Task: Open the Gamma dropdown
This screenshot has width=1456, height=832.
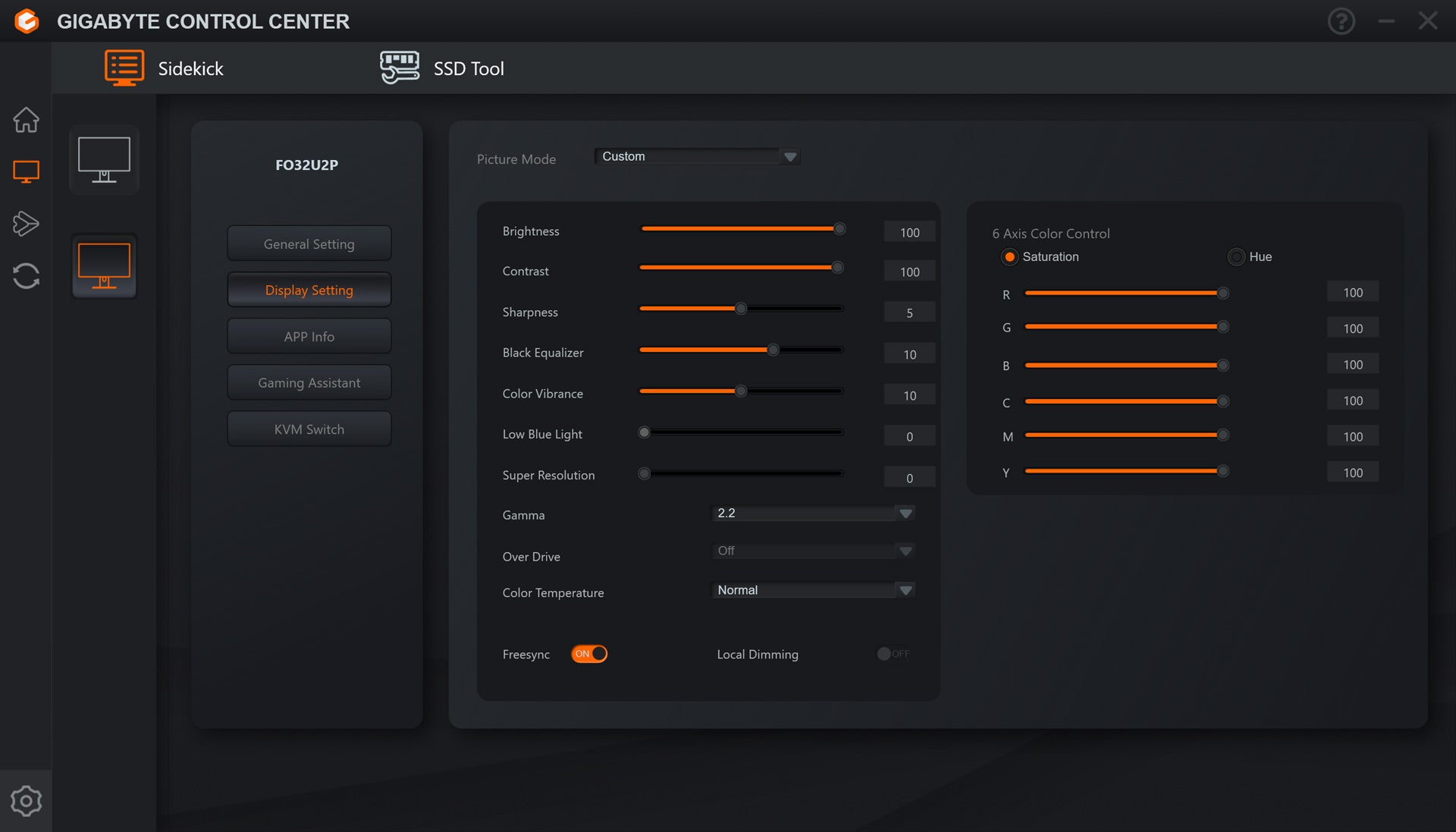Action: 905,513
